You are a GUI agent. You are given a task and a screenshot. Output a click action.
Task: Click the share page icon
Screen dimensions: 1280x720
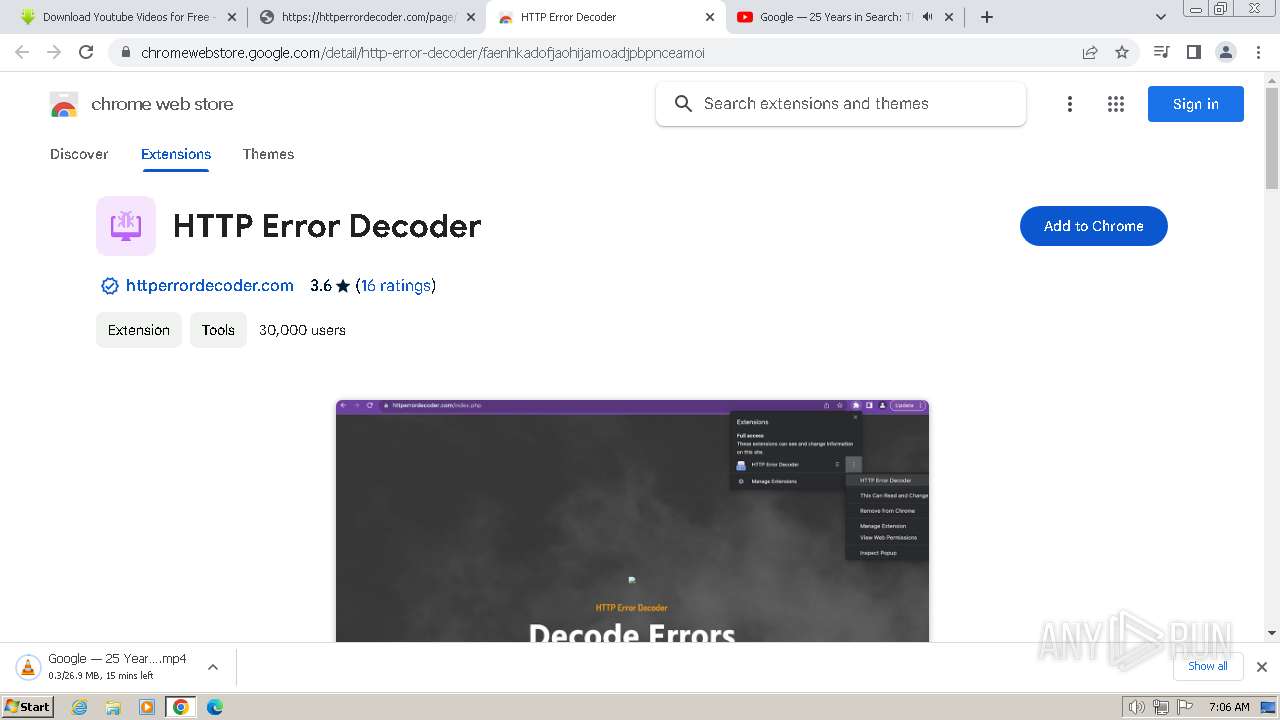click(x=1090, y=53)
